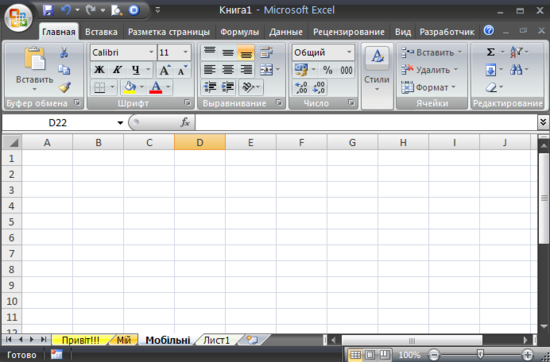Select the Привіт!!! sheet tab
The height and width of the screenshot is (362, 550).
80,340
